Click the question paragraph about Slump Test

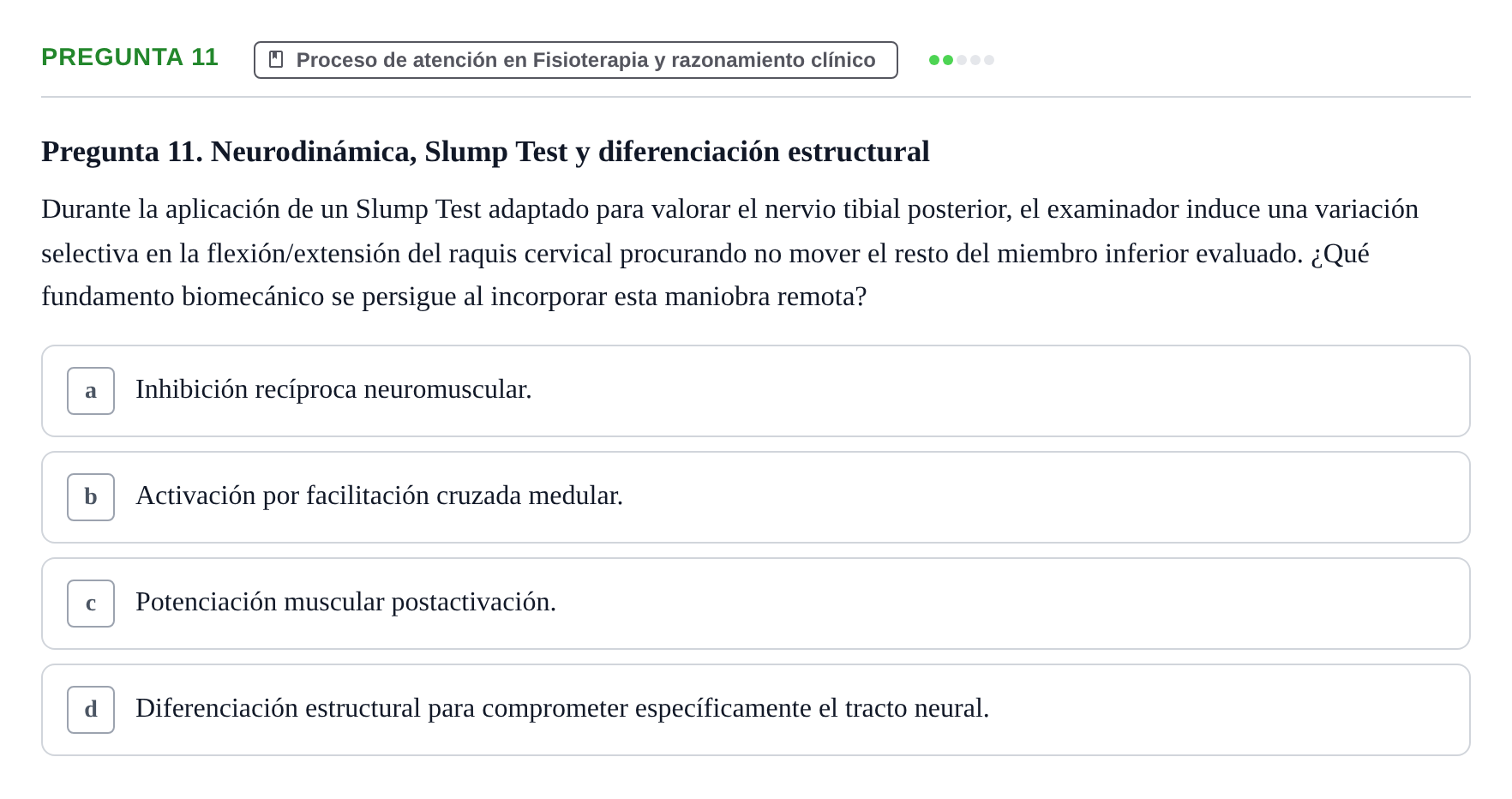730,253
